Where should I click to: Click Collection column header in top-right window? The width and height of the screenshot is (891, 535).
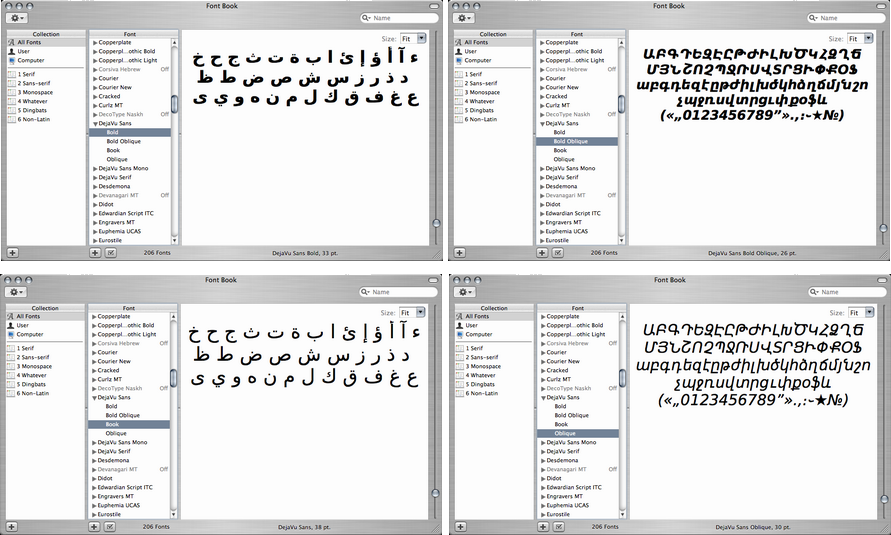[x=491, y=34]
